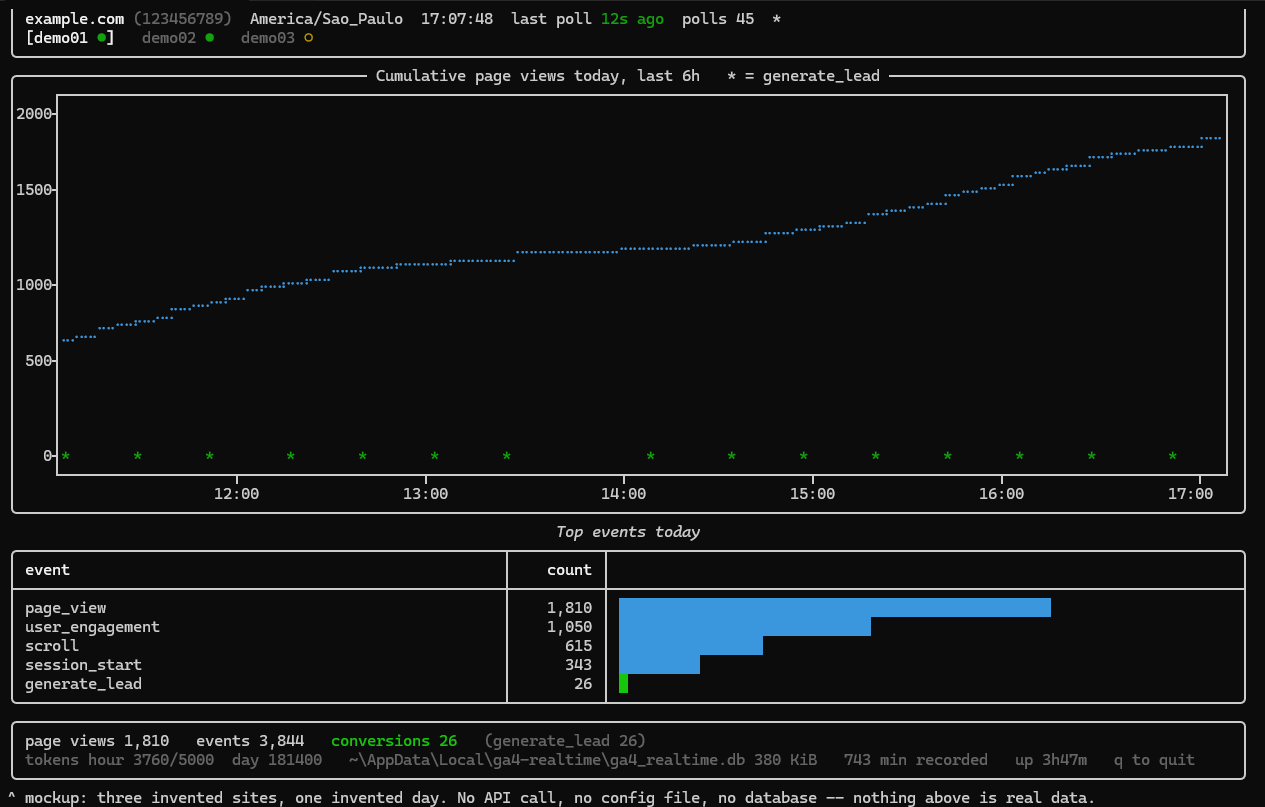1265x807 pixels.
Task: Switch to the demo03 site tab
Action: click(x=277, y=38)
